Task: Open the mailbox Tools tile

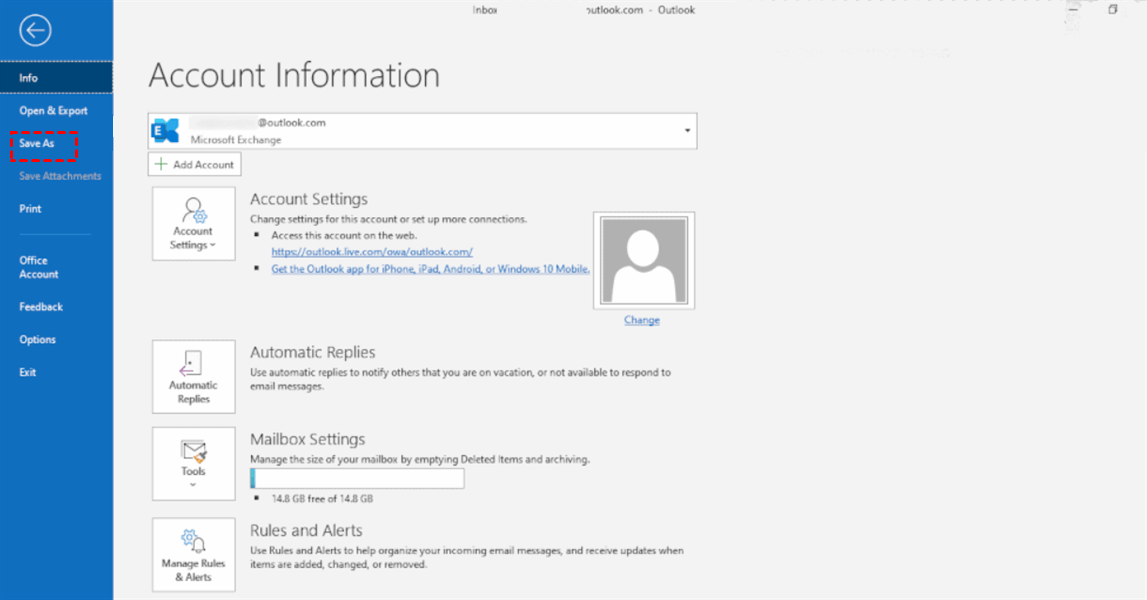Action: [193, 463]
